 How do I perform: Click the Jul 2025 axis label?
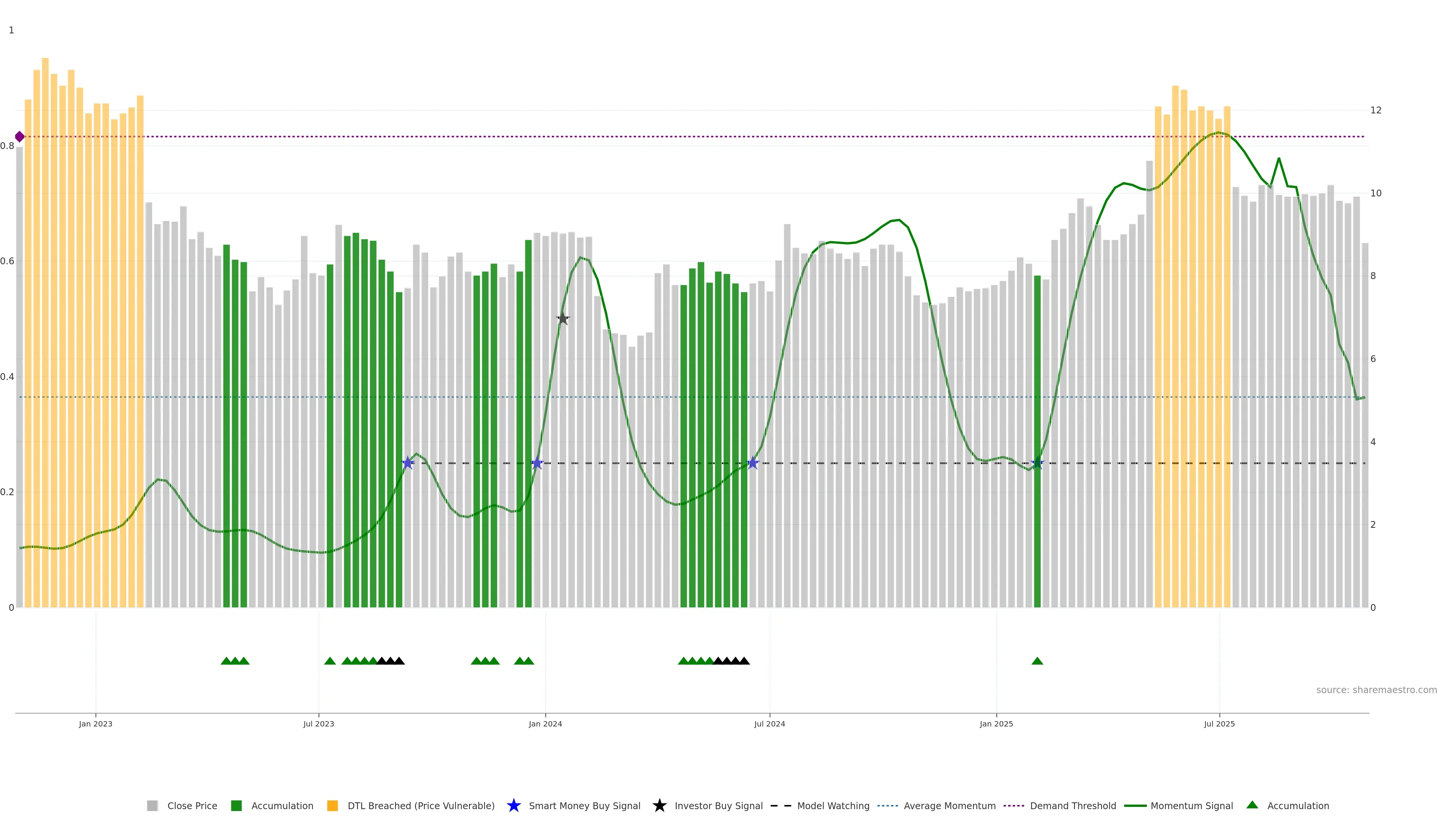(1219, 723)
